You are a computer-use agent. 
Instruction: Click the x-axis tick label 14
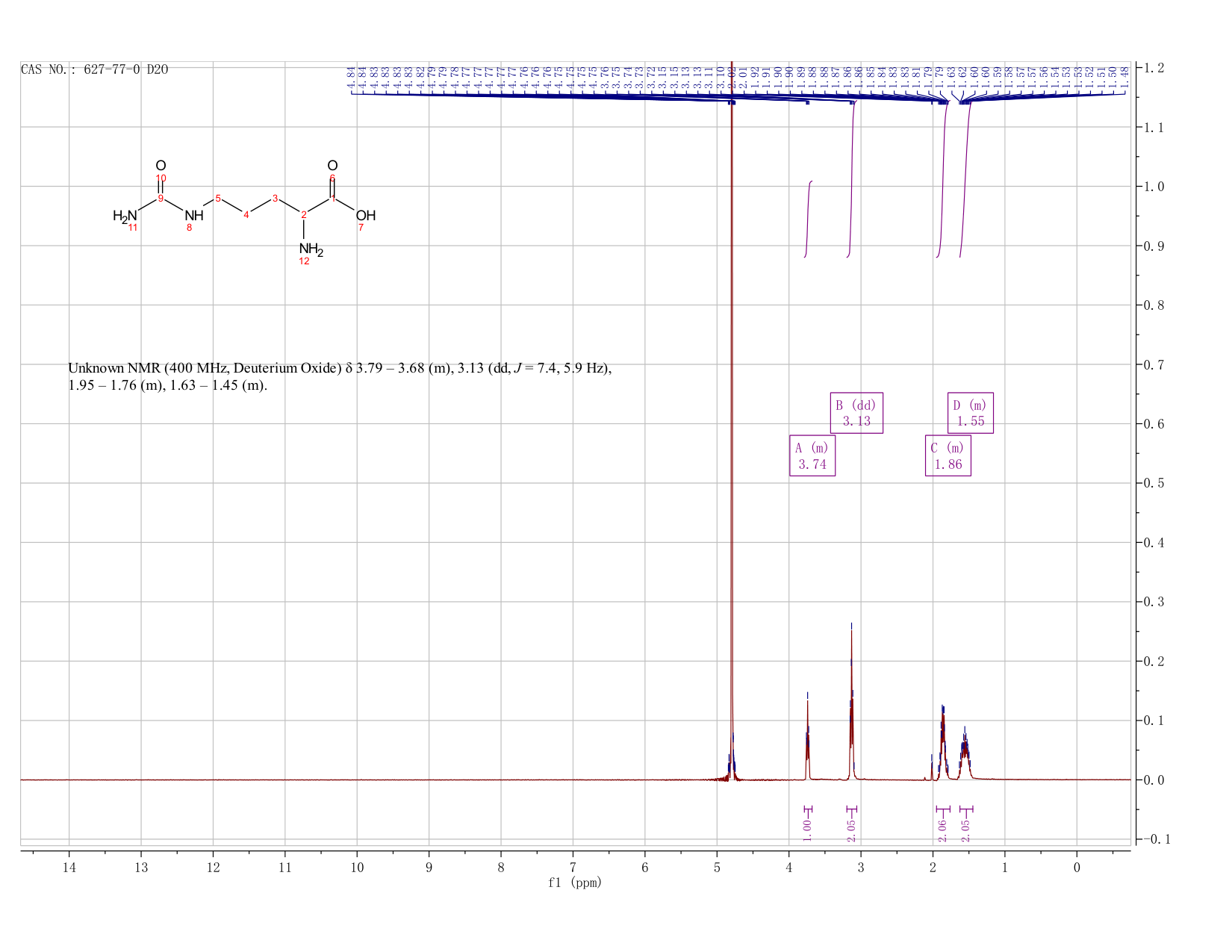69,868
